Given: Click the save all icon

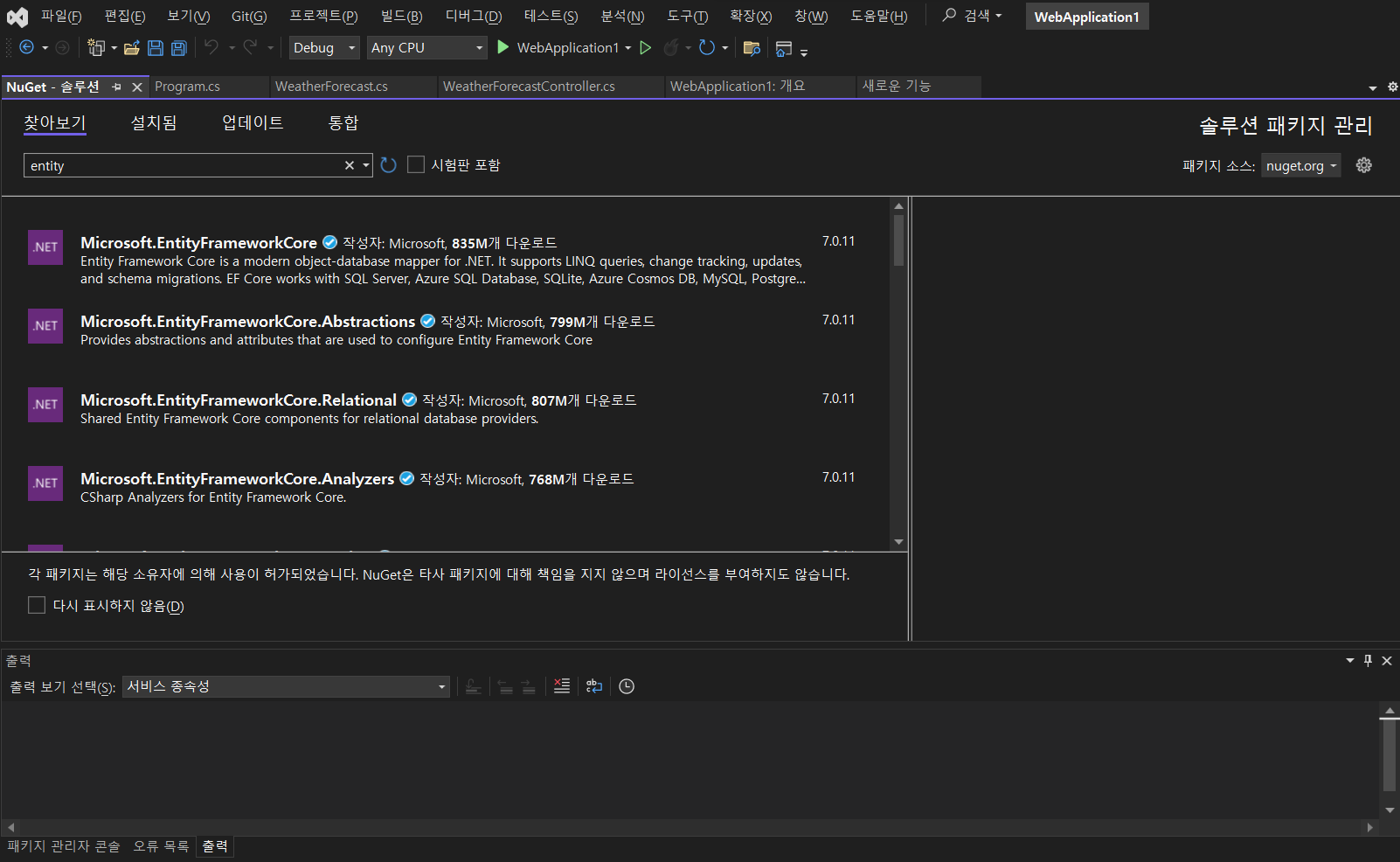Looking at the screenshot, I should coord(179,48).
